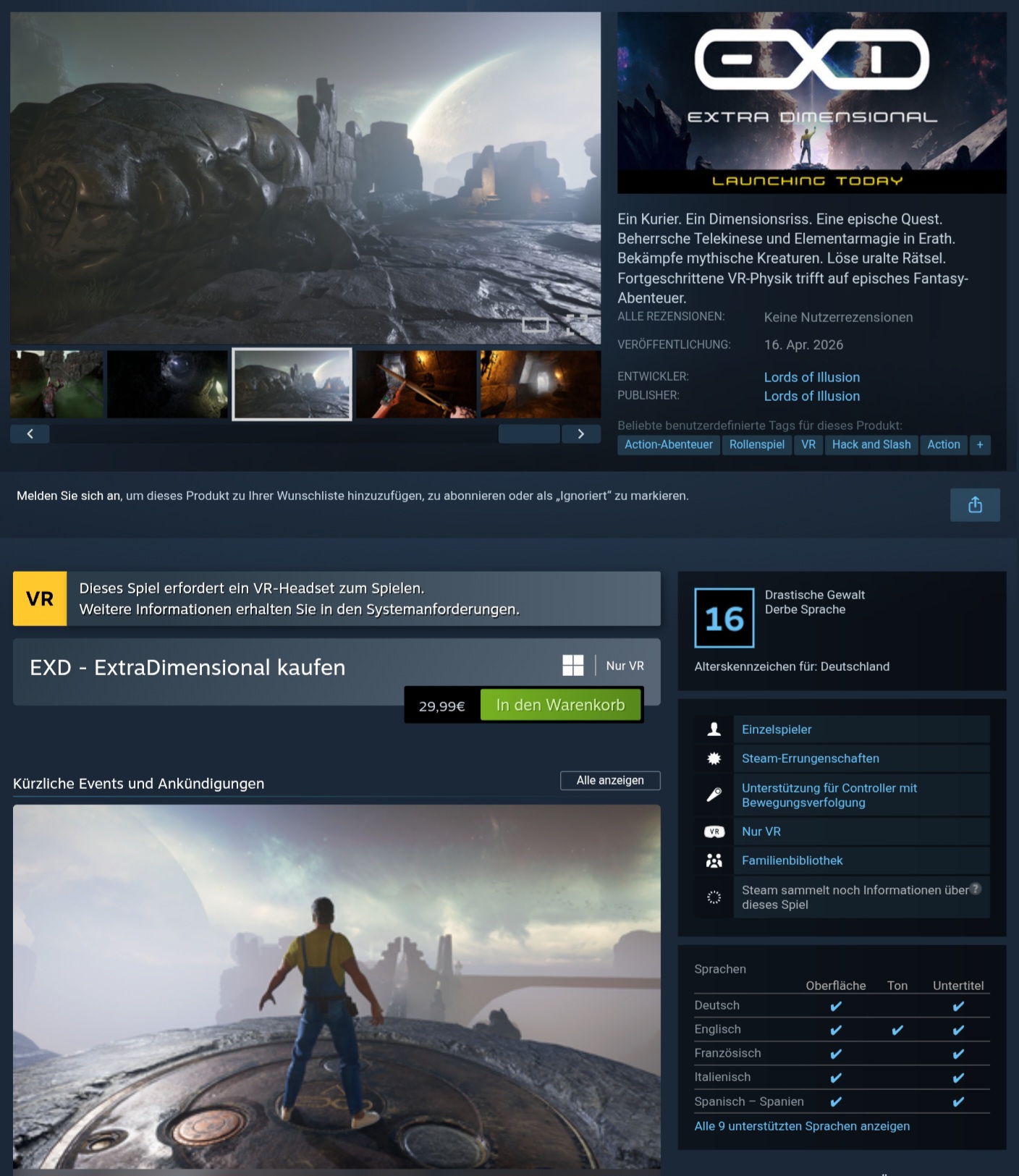
Task: Click the Windows platform icon
Action: pos(573,665)
